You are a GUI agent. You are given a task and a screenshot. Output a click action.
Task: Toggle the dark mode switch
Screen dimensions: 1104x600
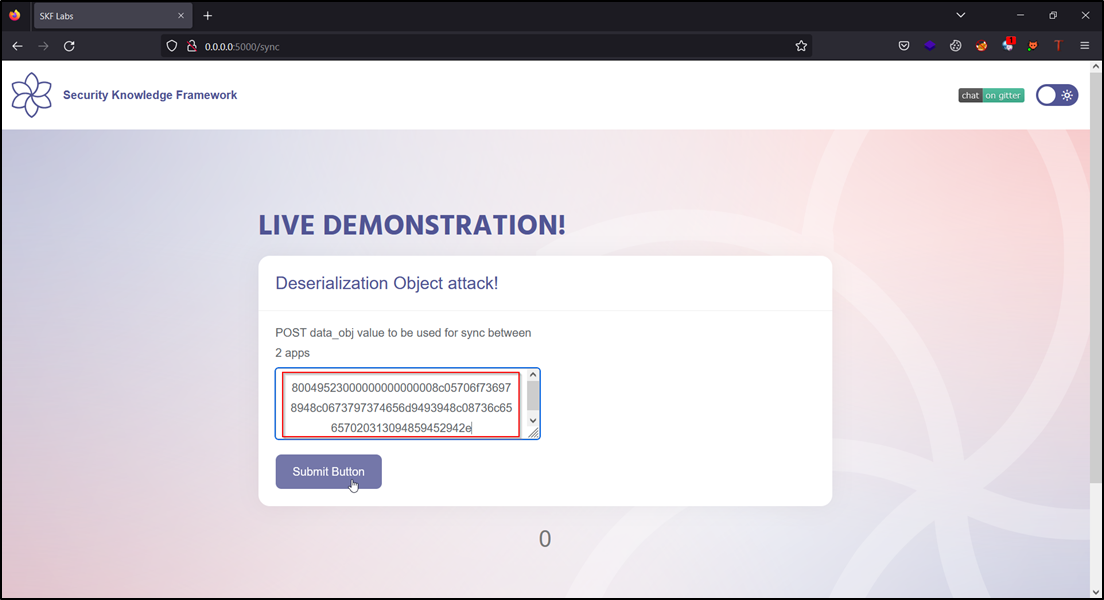[1056, 94]
